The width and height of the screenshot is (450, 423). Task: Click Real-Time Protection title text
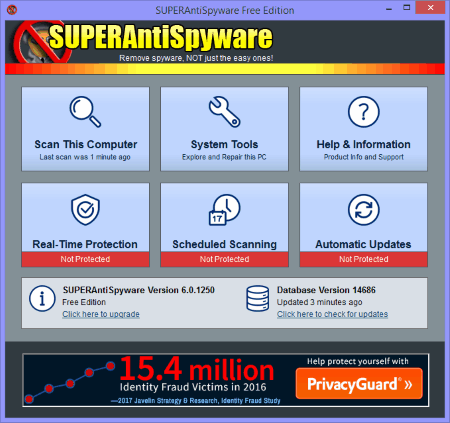85,244
